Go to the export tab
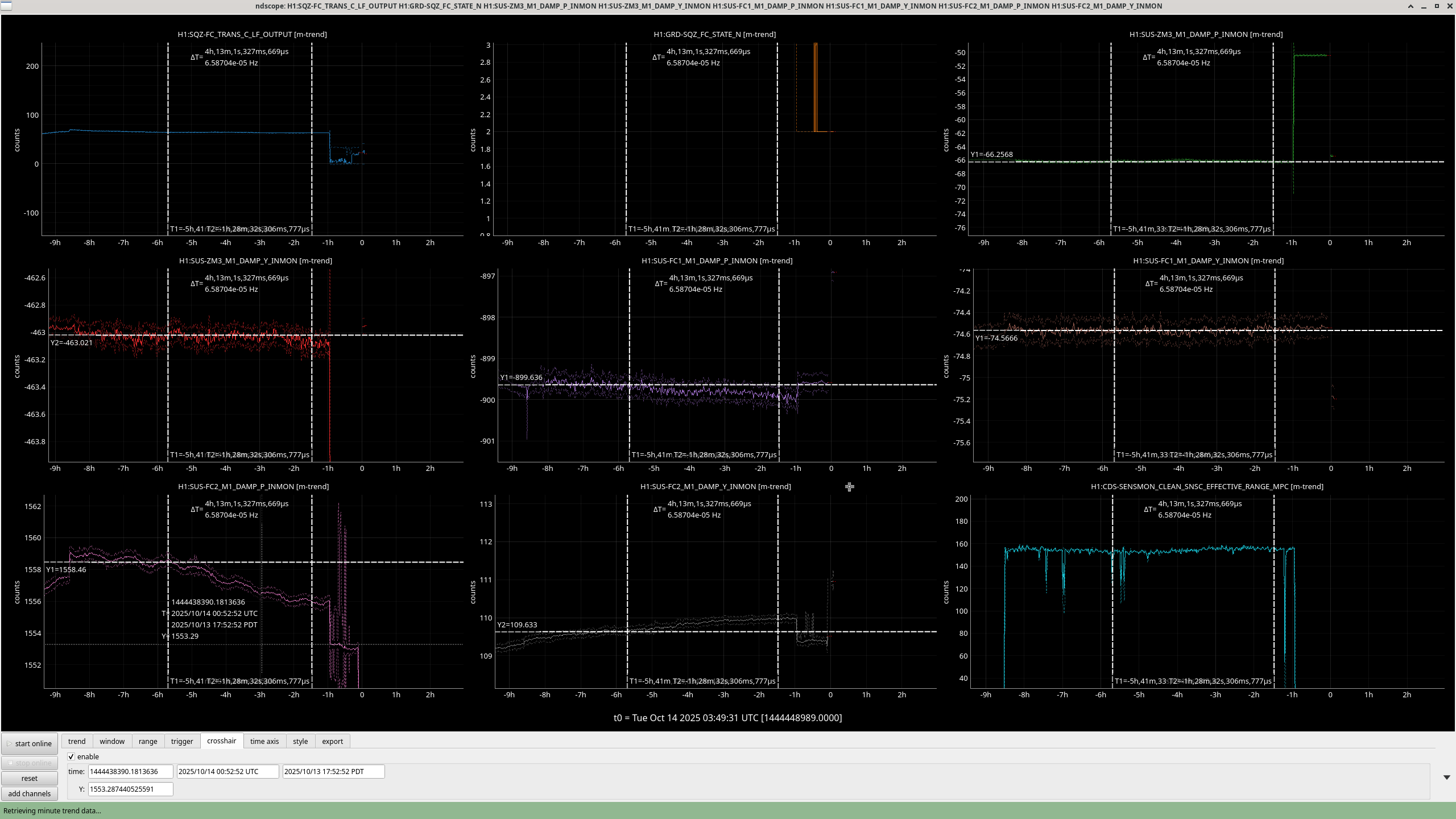The image size is (1456, 819). coord(332,741)
